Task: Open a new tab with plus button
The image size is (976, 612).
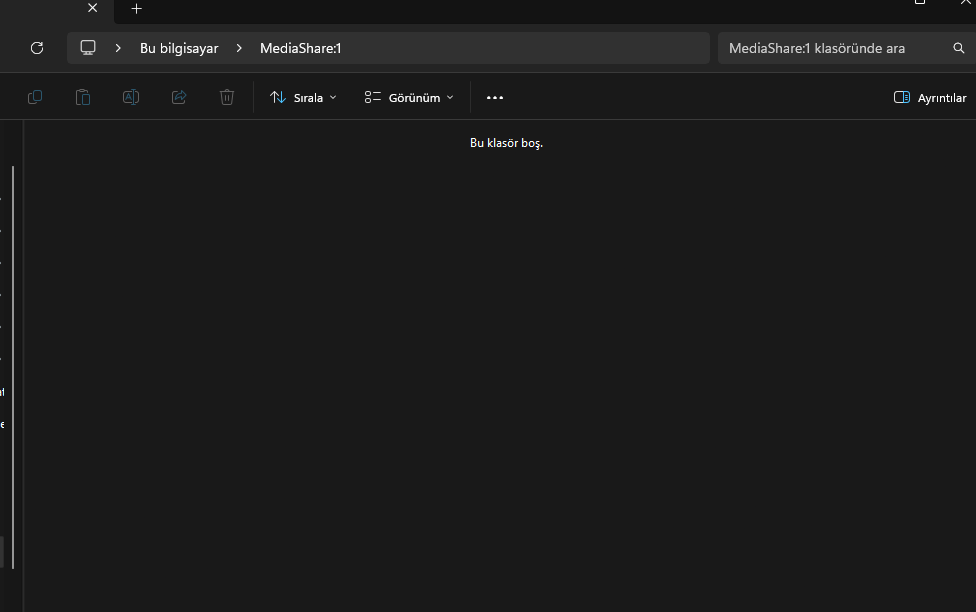Action: 137,9
